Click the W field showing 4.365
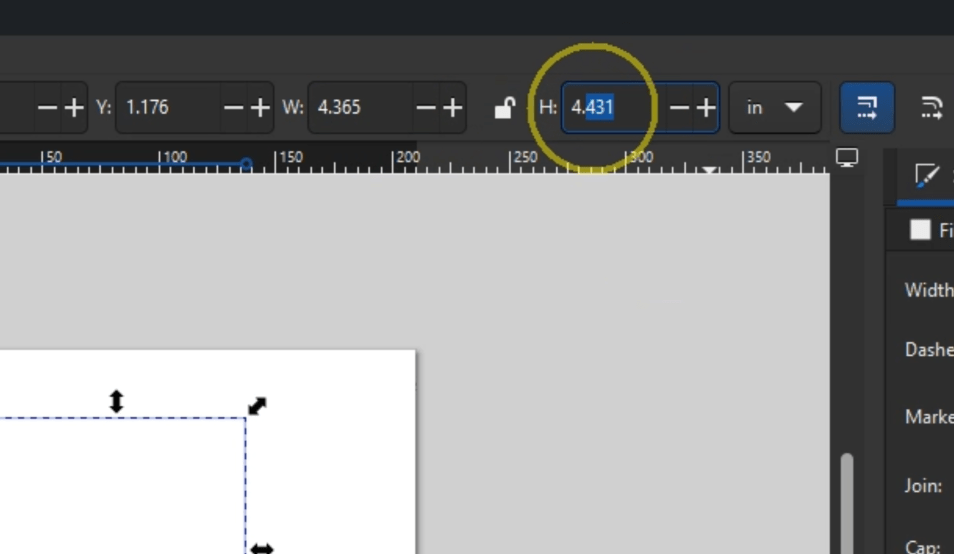Screen dimensions: 954x554 tap(358, 107)
